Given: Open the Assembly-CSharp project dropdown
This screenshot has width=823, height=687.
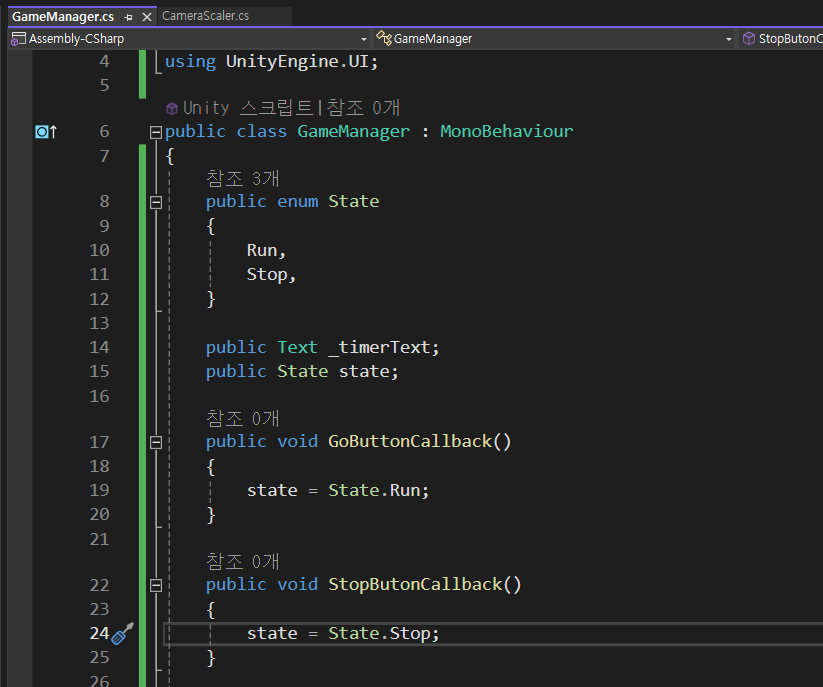Looking at the screenshot, I should [363, 39].
